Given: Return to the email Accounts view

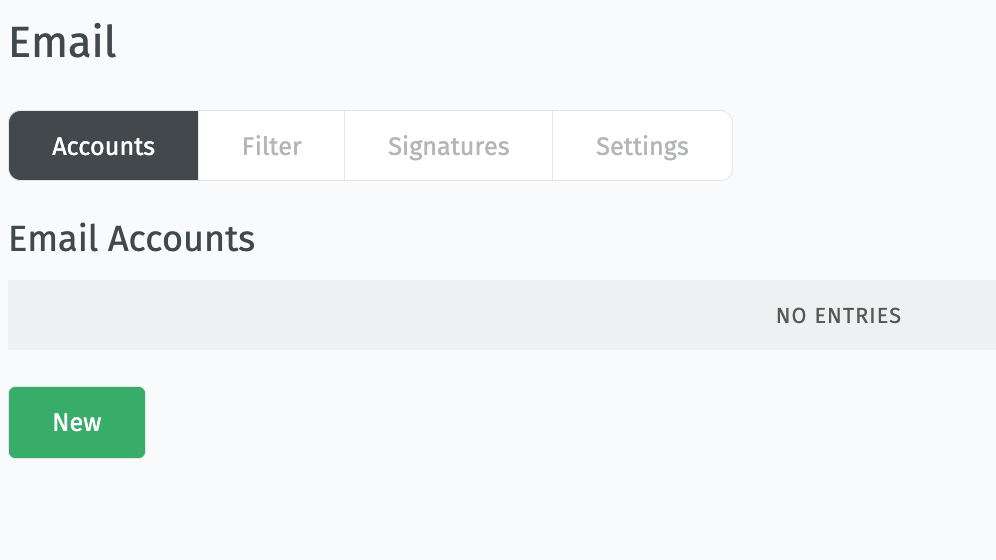Looking at the screenshot, I should (104, 146).
